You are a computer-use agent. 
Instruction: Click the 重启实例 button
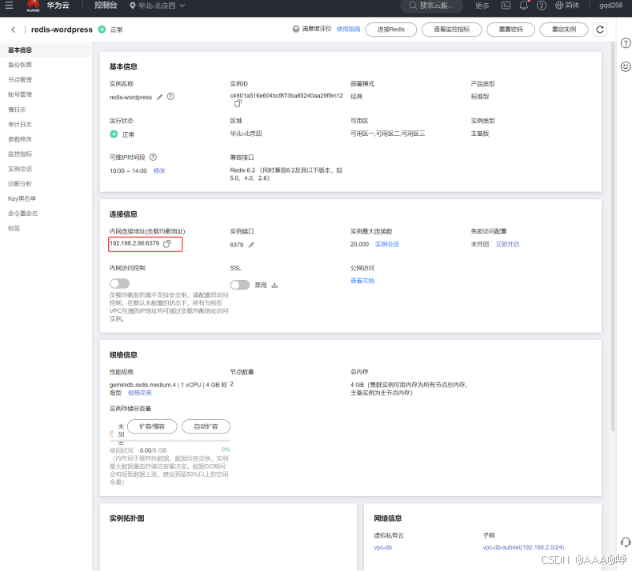tap(563, 29)
